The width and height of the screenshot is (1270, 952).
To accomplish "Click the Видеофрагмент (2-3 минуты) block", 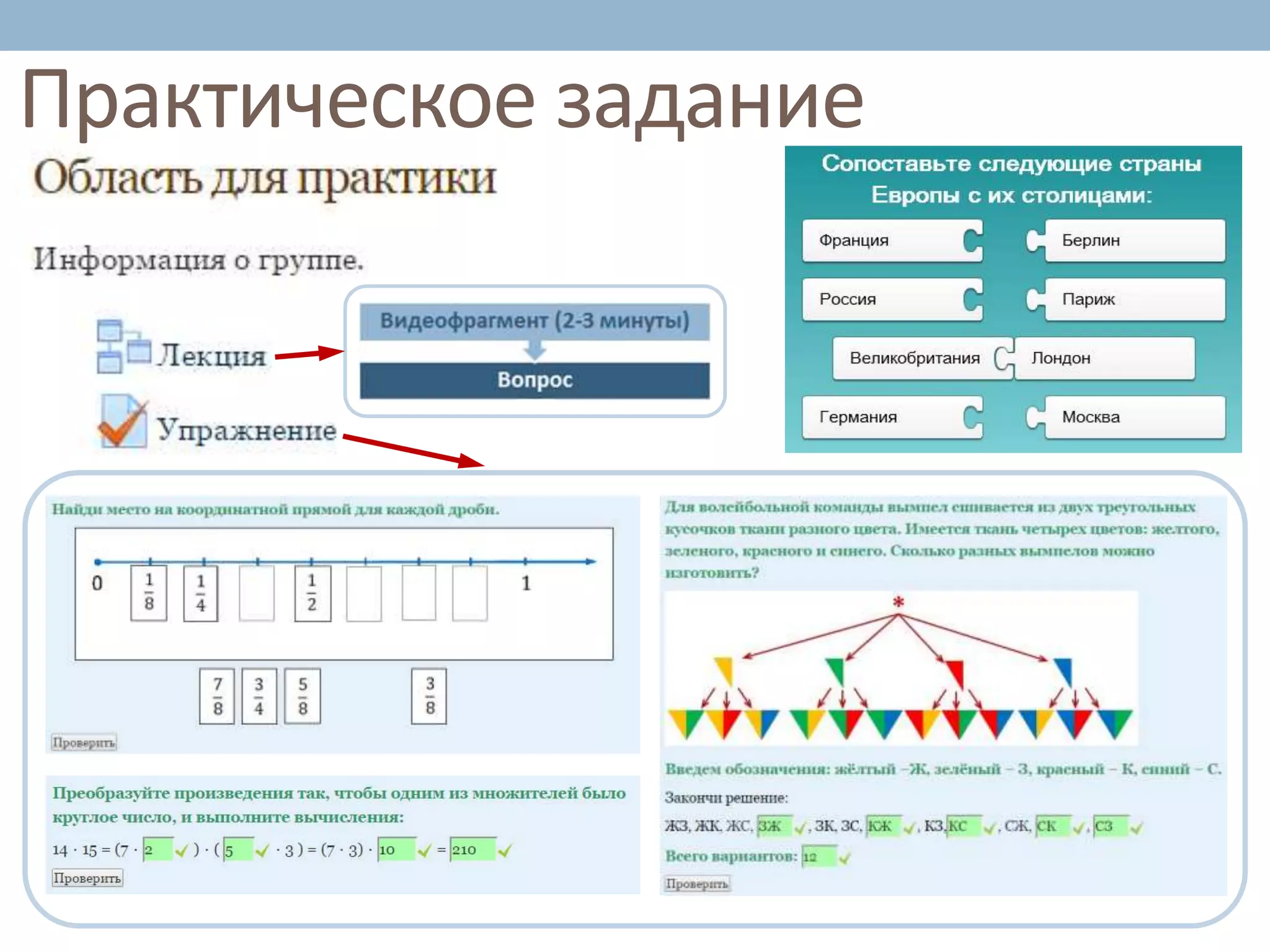I will pos(535,321).
